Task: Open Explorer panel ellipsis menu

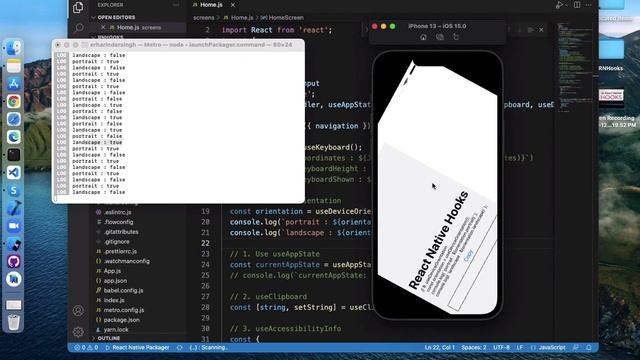Action: tap(176, 5)
